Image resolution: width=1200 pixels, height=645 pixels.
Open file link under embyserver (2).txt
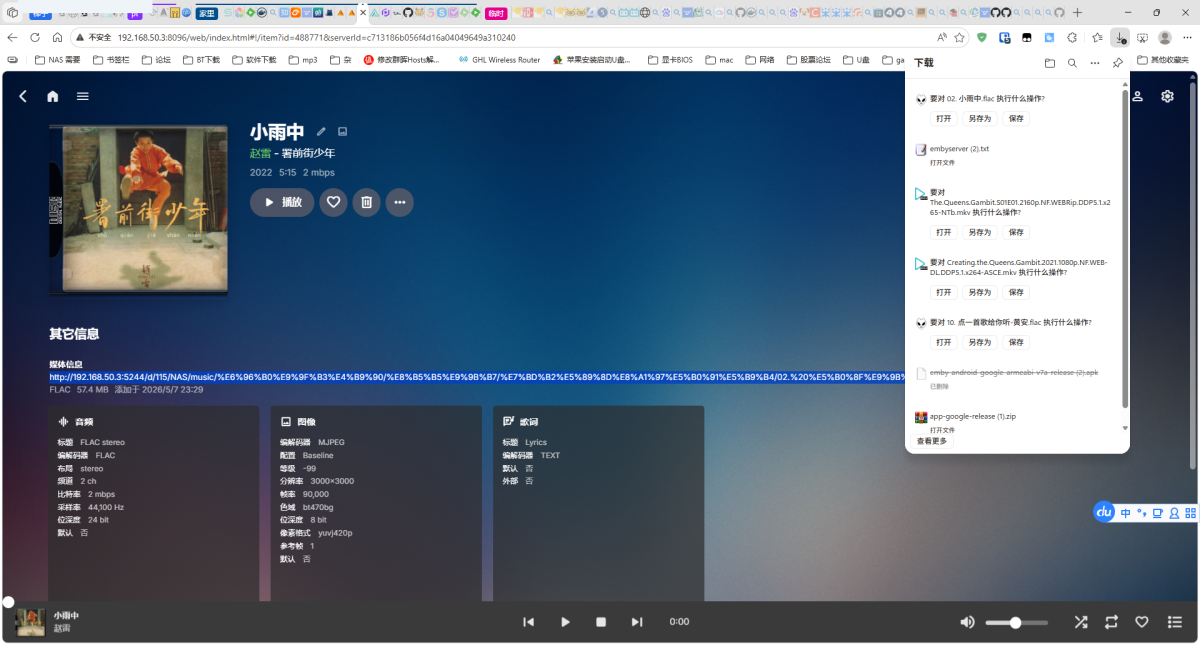[x=942, y=162]
